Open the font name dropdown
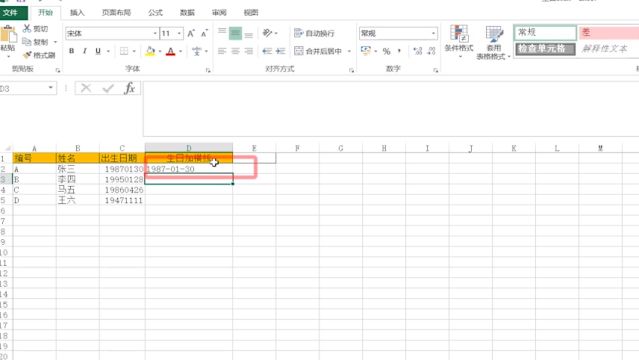The image size is (639, 360). (x=155, y=33)
